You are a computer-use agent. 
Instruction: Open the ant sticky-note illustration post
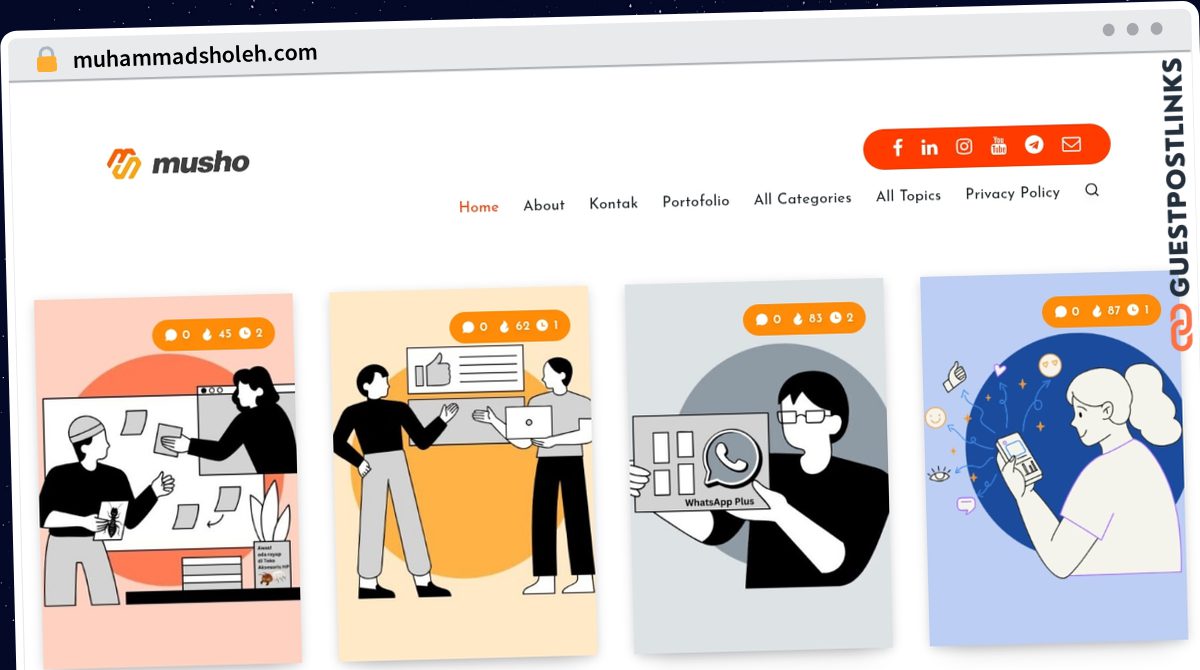tap(167, 480)
